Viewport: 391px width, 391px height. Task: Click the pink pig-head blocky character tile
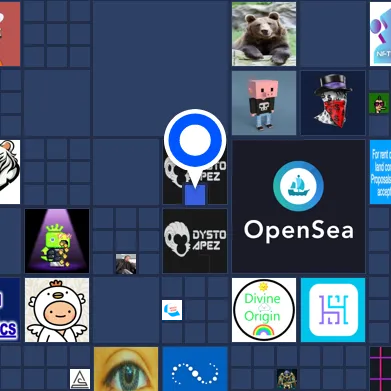tap(264, 103)
